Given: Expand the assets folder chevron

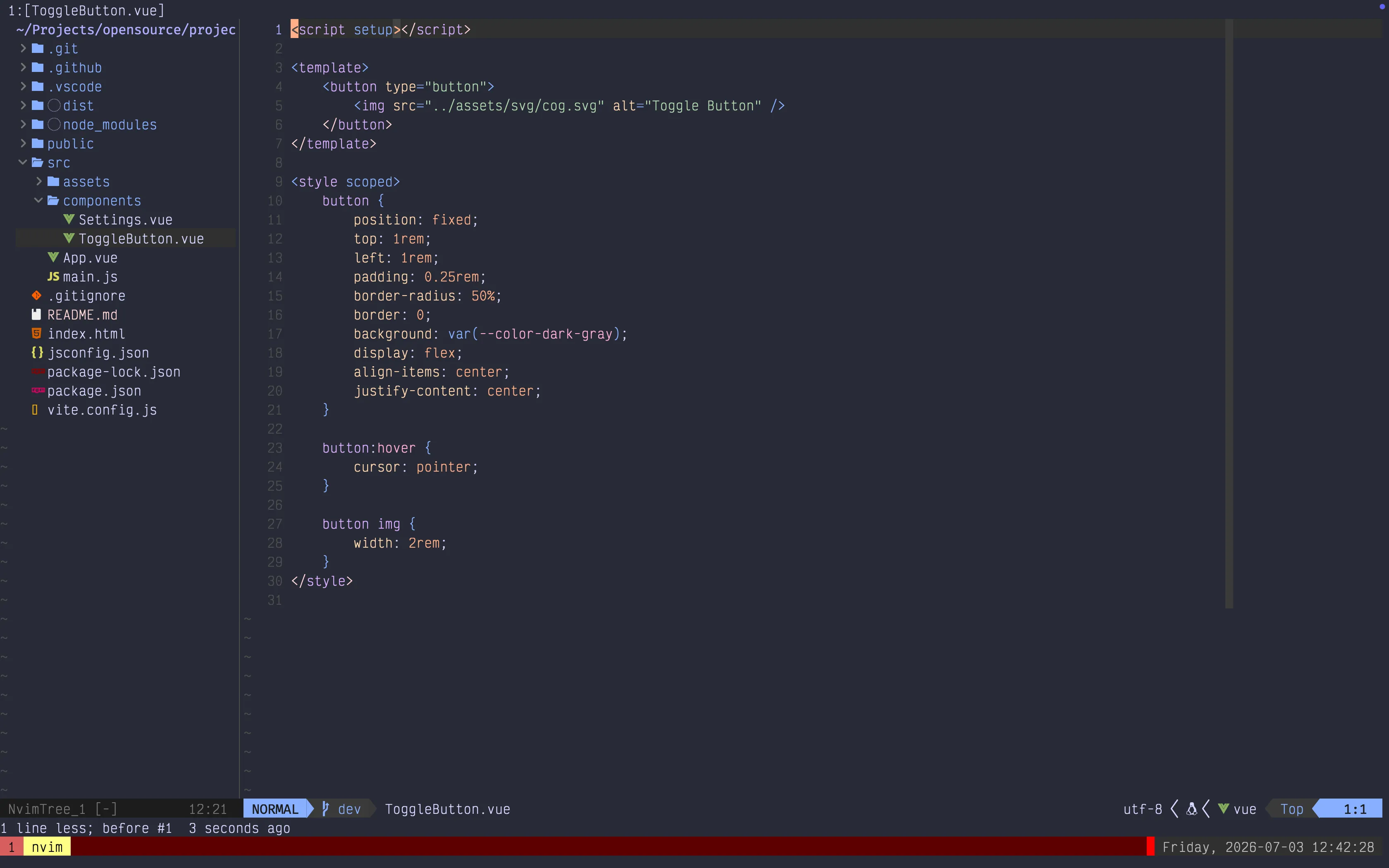Looking at the screenshot, I should [39, 181].
